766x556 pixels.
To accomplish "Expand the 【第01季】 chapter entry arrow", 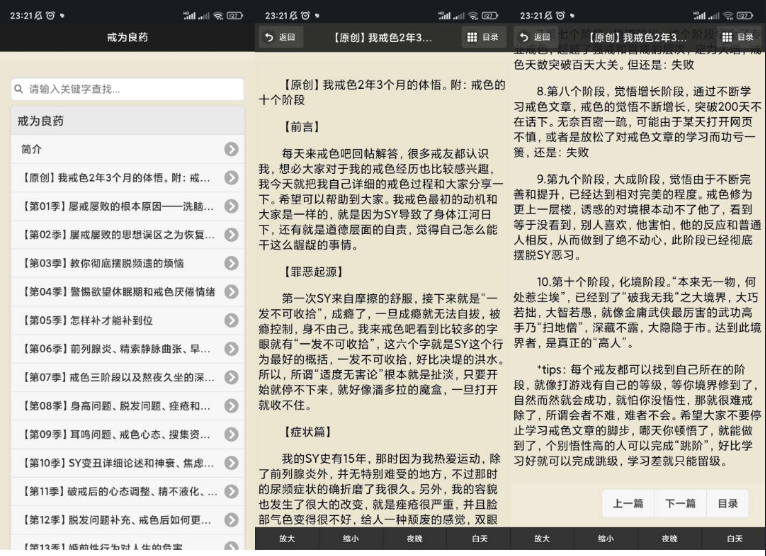I will (231, 206).
